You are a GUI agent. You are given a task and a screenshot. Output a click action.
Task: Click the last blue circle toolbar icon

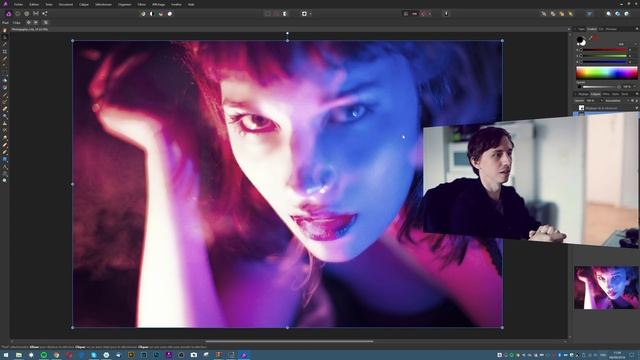coord(627,13)
